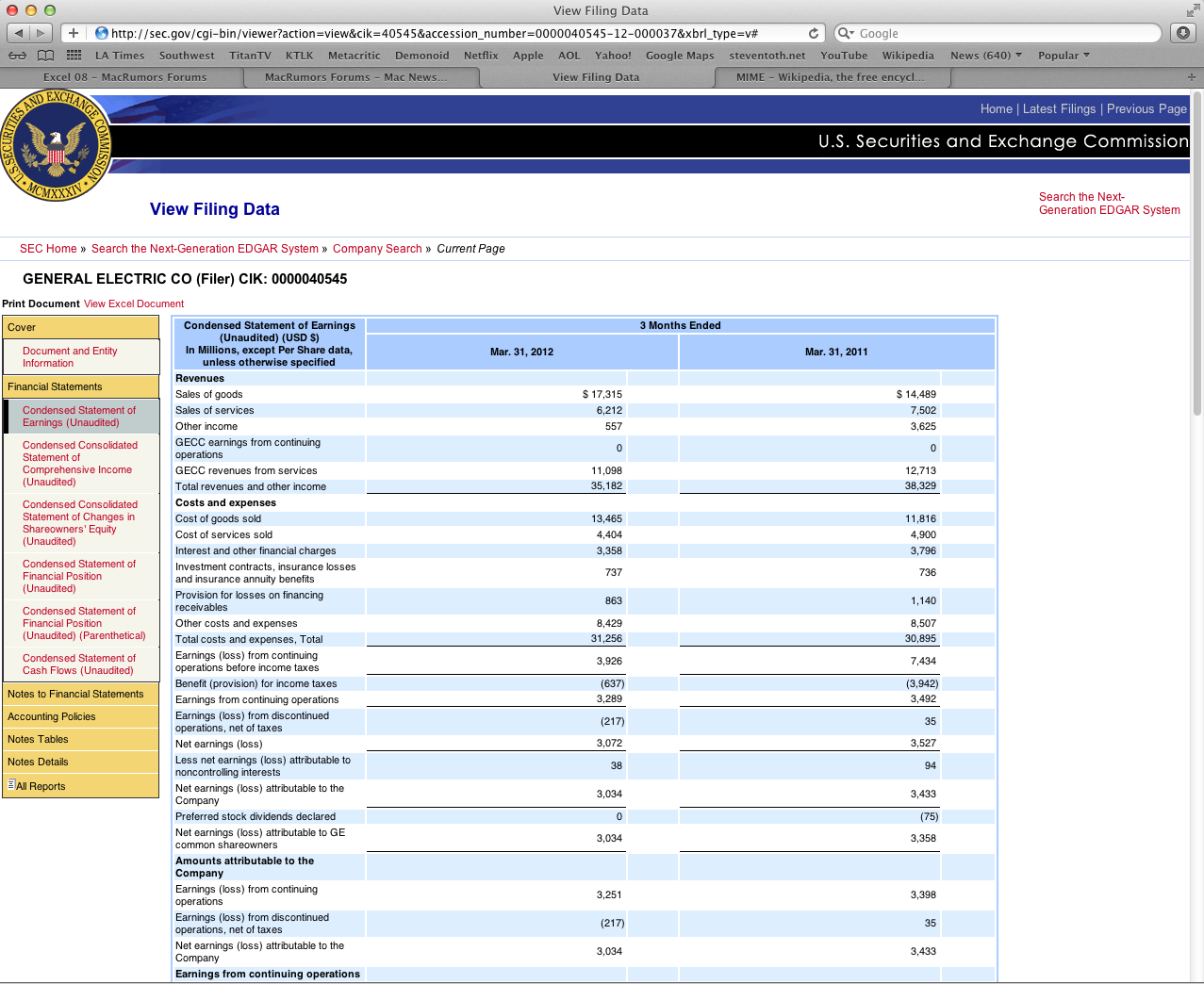Open the Reading List glasses icon
Image resolution: width=1204 pixels, height=984 pixels.
click(x=18, y=56)
